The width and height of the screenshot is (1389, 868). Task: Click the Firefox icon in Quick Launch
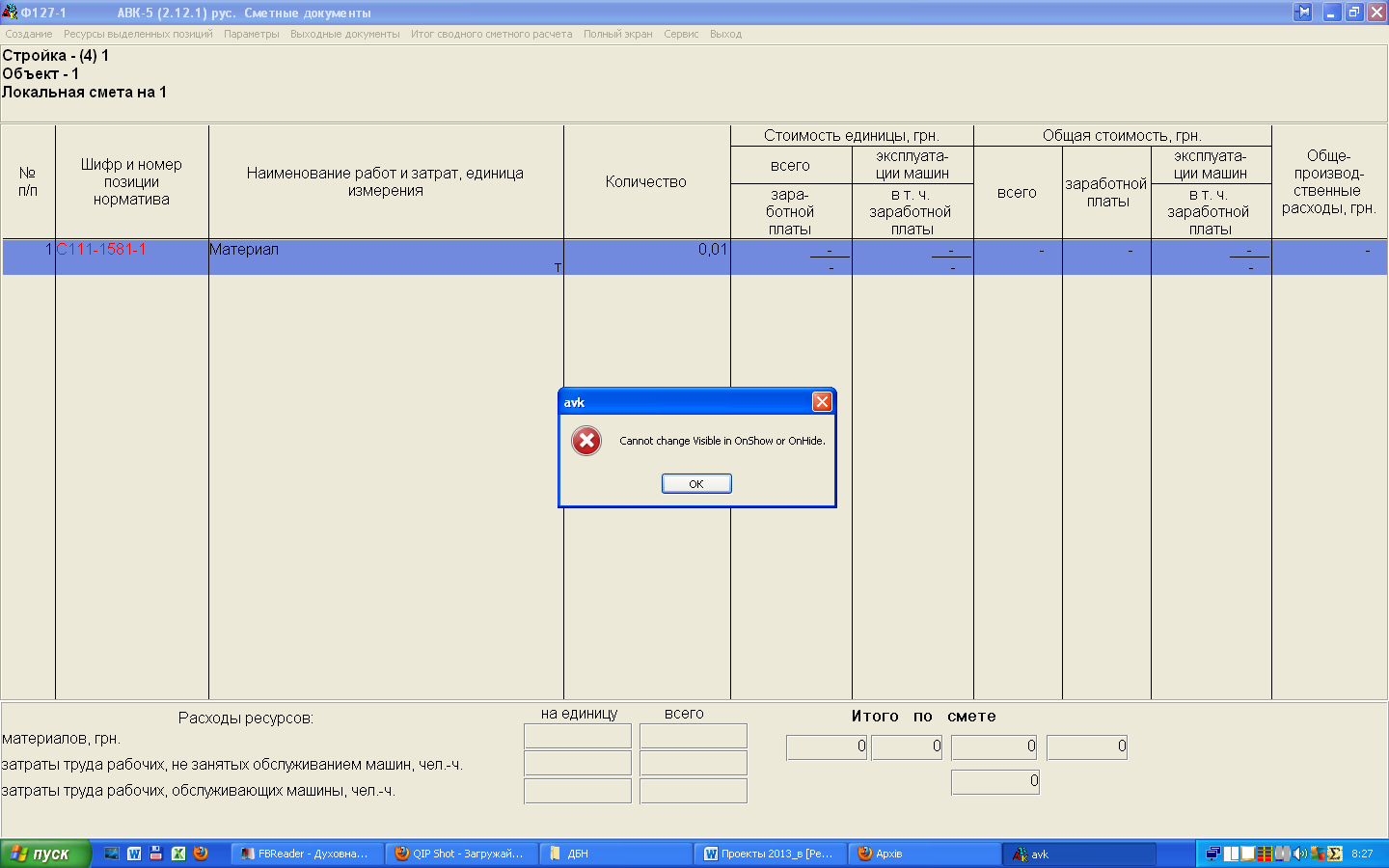tap(201, 854)
